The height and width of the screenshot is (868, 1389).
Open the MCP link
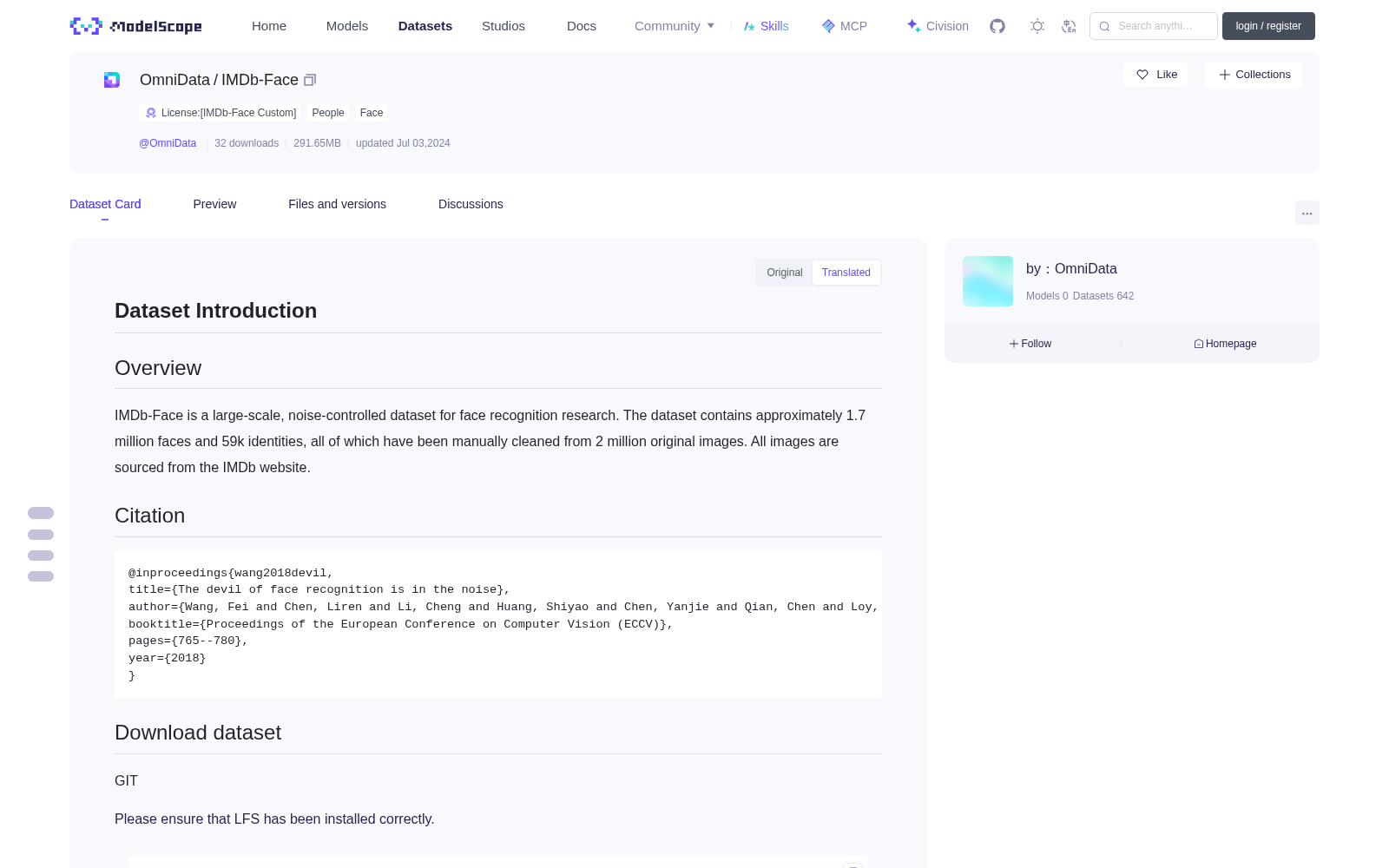point(845,26)
